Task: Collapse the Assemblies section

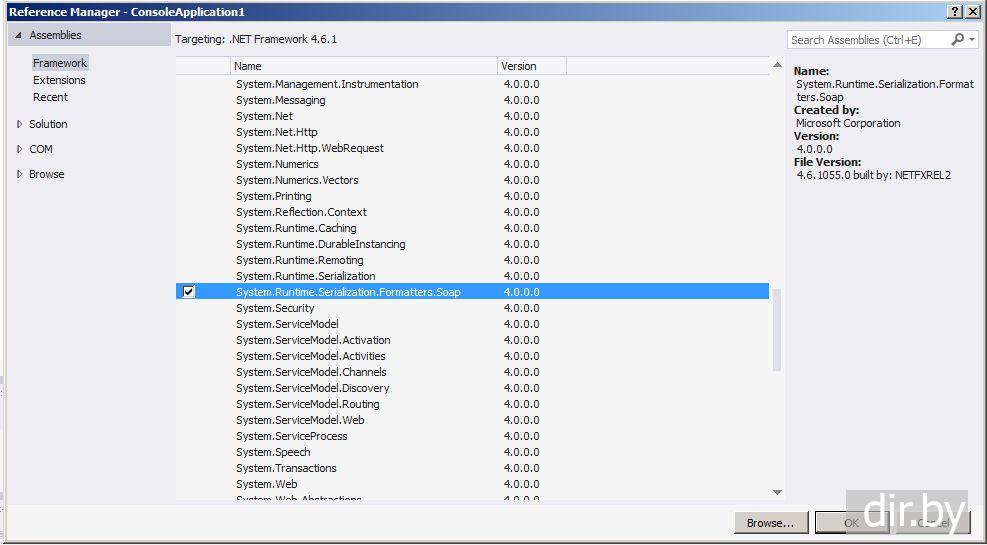Action: pos(18,35)
